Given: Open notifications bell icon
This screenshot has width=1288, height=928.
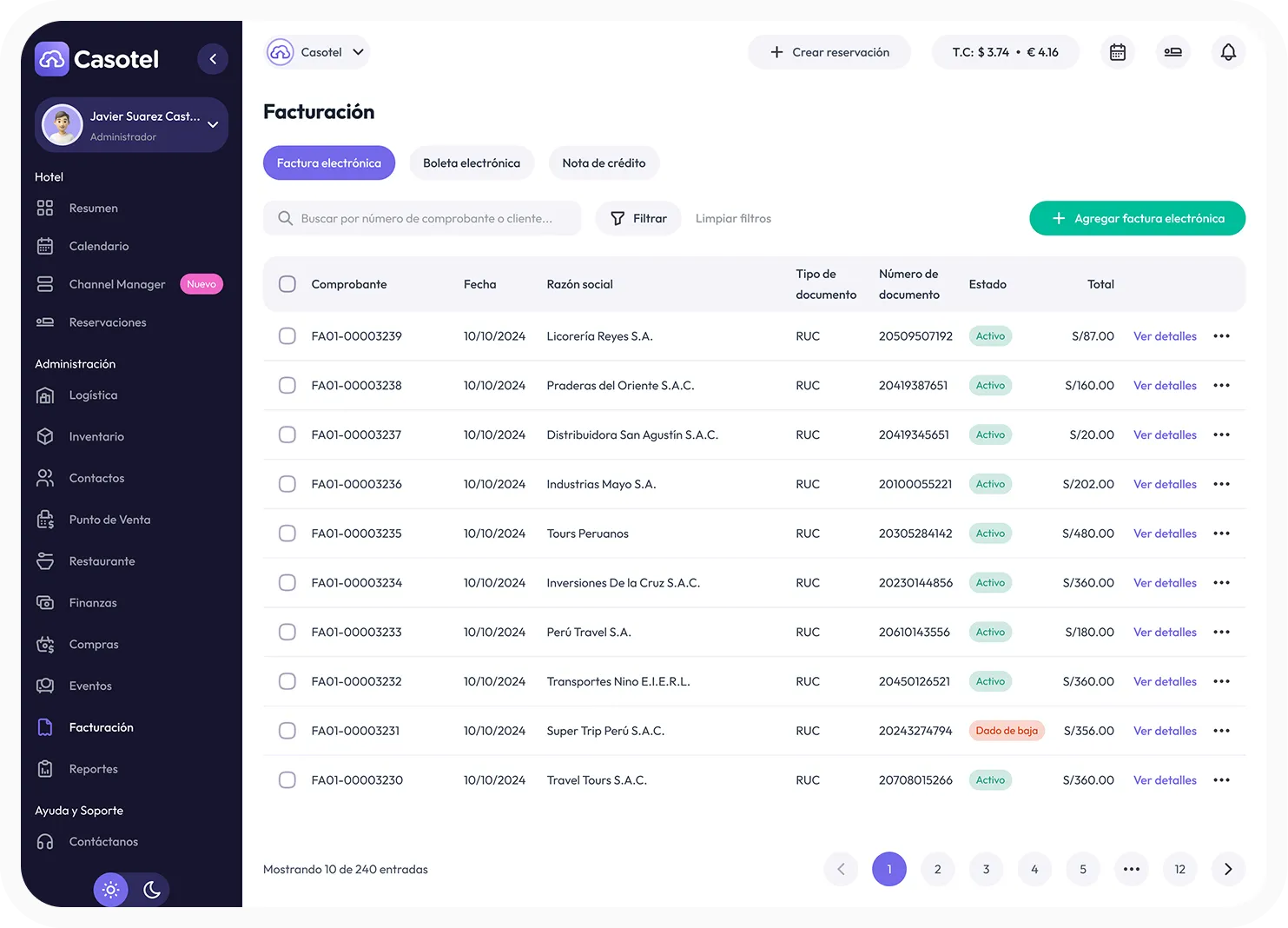Looking at the screenshot, I should pos(1228,52).
